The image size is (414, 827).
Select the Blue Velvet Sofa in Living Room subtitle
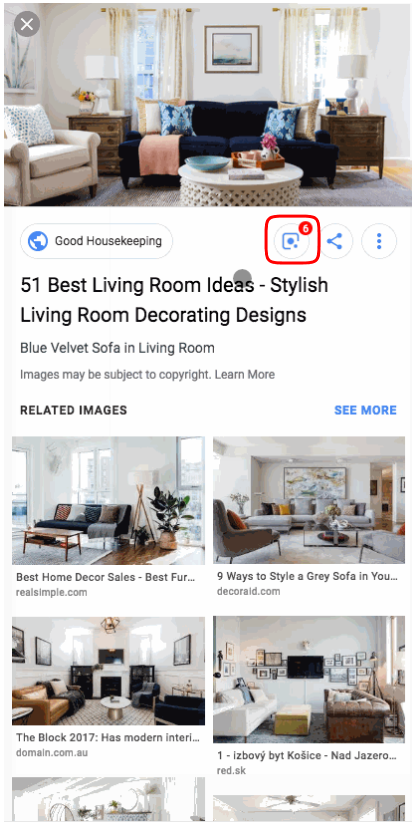[117, 348]
